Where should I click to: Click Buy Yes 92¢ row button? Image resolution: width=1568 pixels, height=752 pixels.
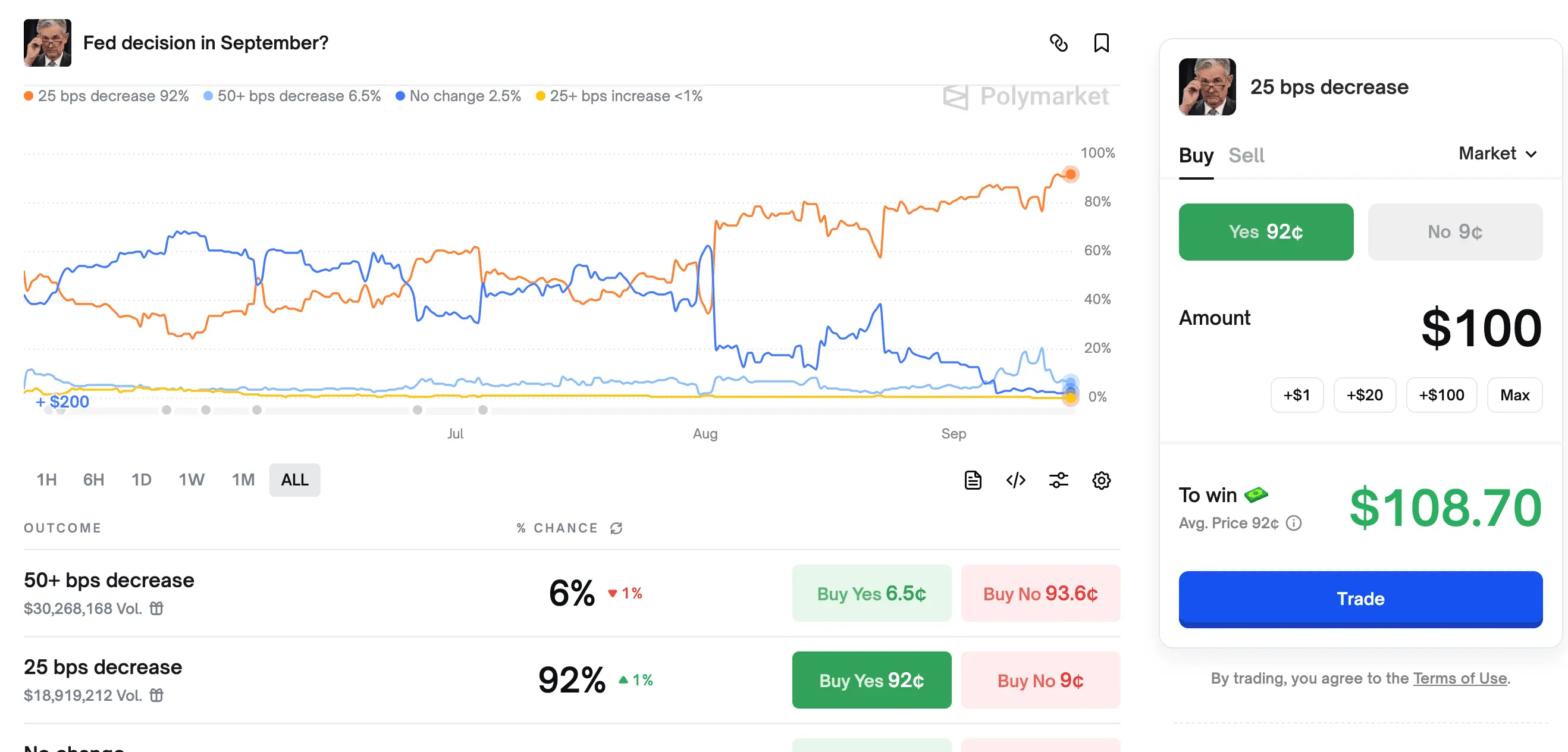coord(871,680)
